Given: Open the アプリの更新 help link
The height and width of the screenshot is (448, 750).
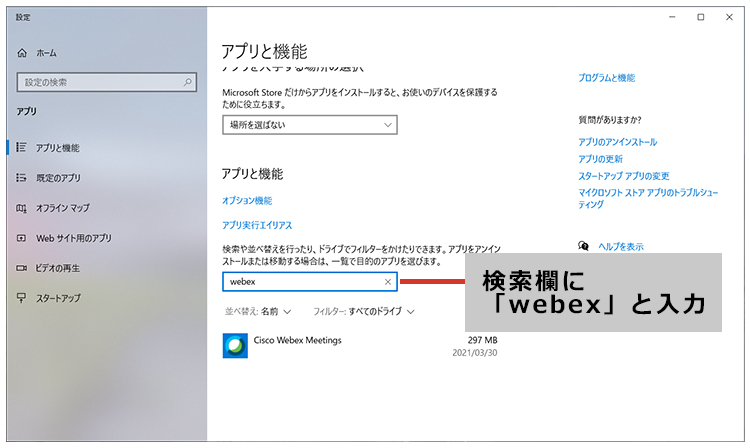Looking at the screenshot, I should click(600, 159).
